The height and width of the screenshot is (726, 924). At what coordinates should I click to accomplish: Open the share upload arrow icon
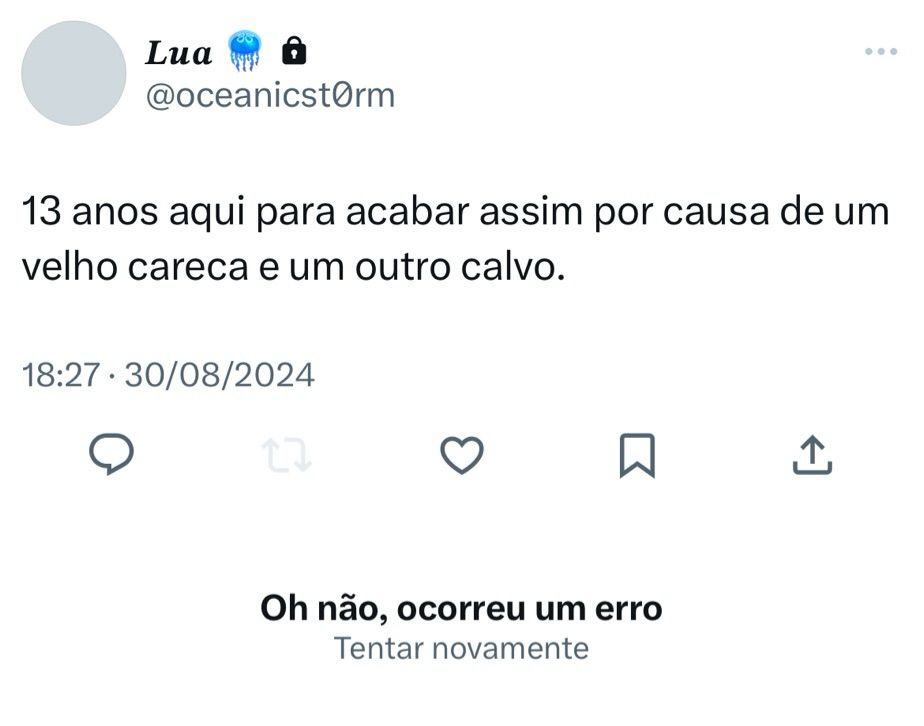click(812, 455)
